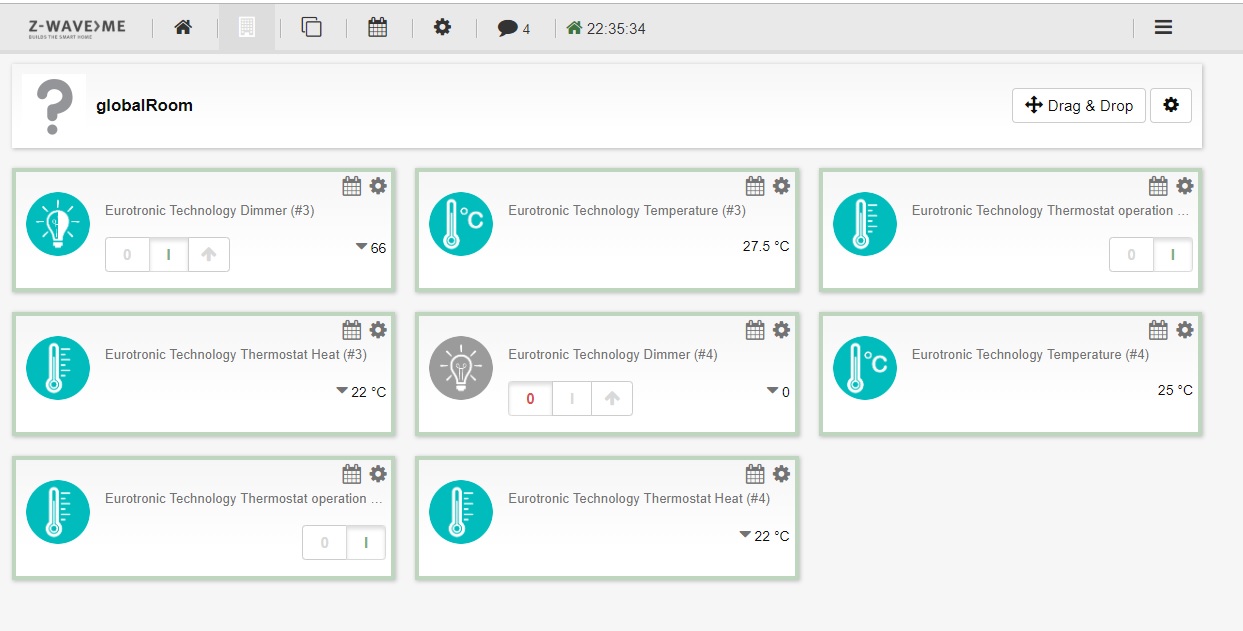Open notifications speech bubble with 4
This screenshot has height=631, width=1243.
point(514,29)
